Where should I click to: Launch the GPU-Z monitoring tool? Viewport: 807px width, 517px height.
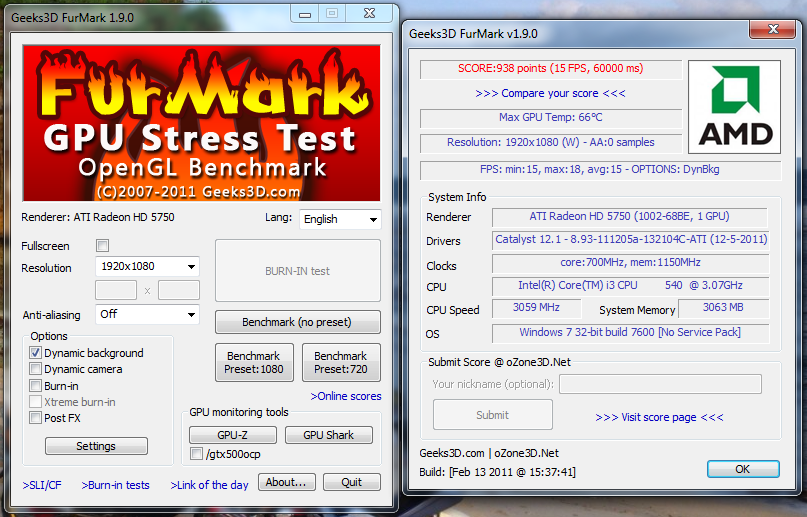(x=233, y=435)
